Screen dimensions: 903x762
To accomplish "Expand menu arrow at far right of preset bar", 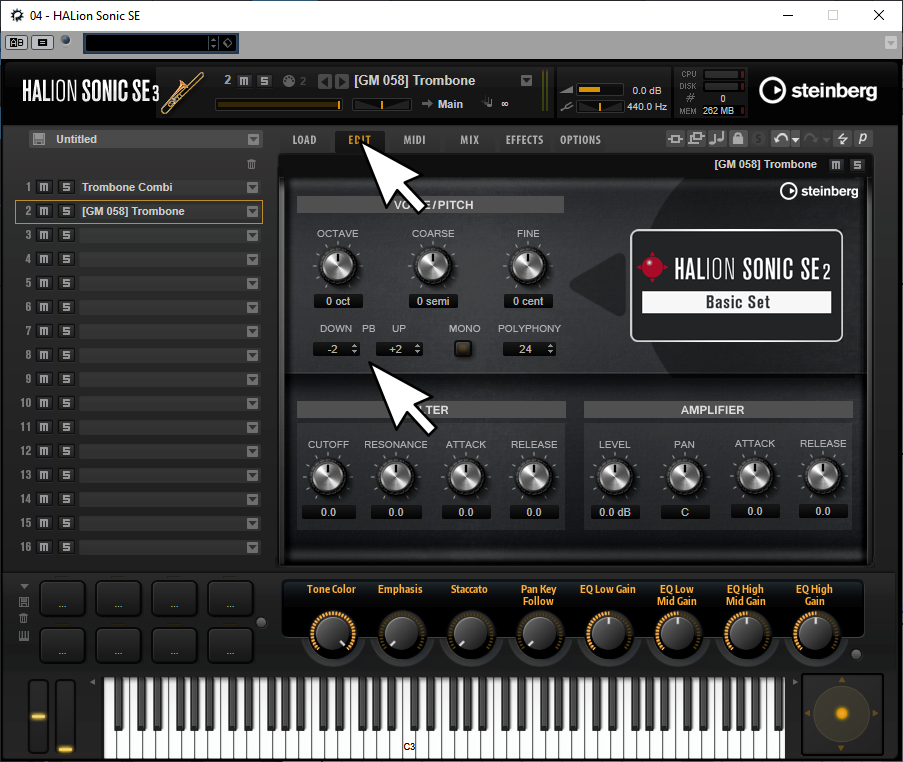I will pos(890,43).
